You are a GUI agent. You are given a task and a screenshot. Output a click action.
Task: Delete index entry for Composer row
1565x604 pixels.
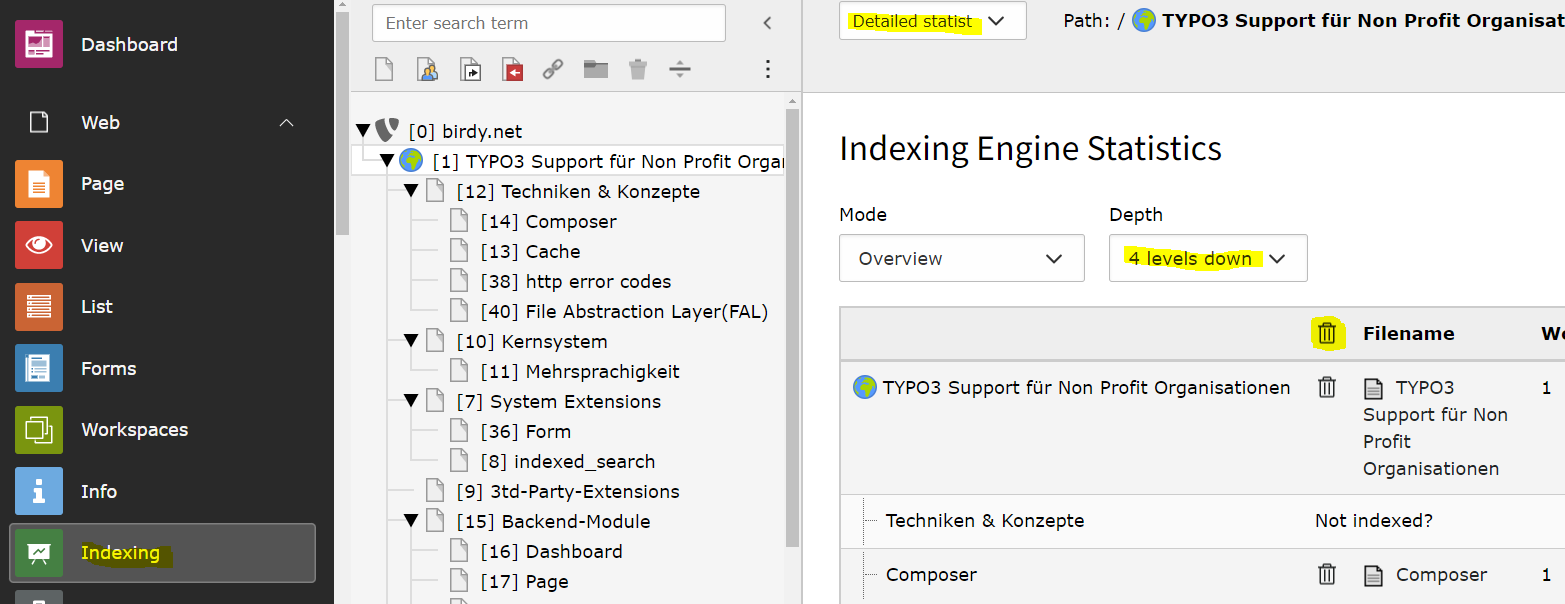point(1327,574)
